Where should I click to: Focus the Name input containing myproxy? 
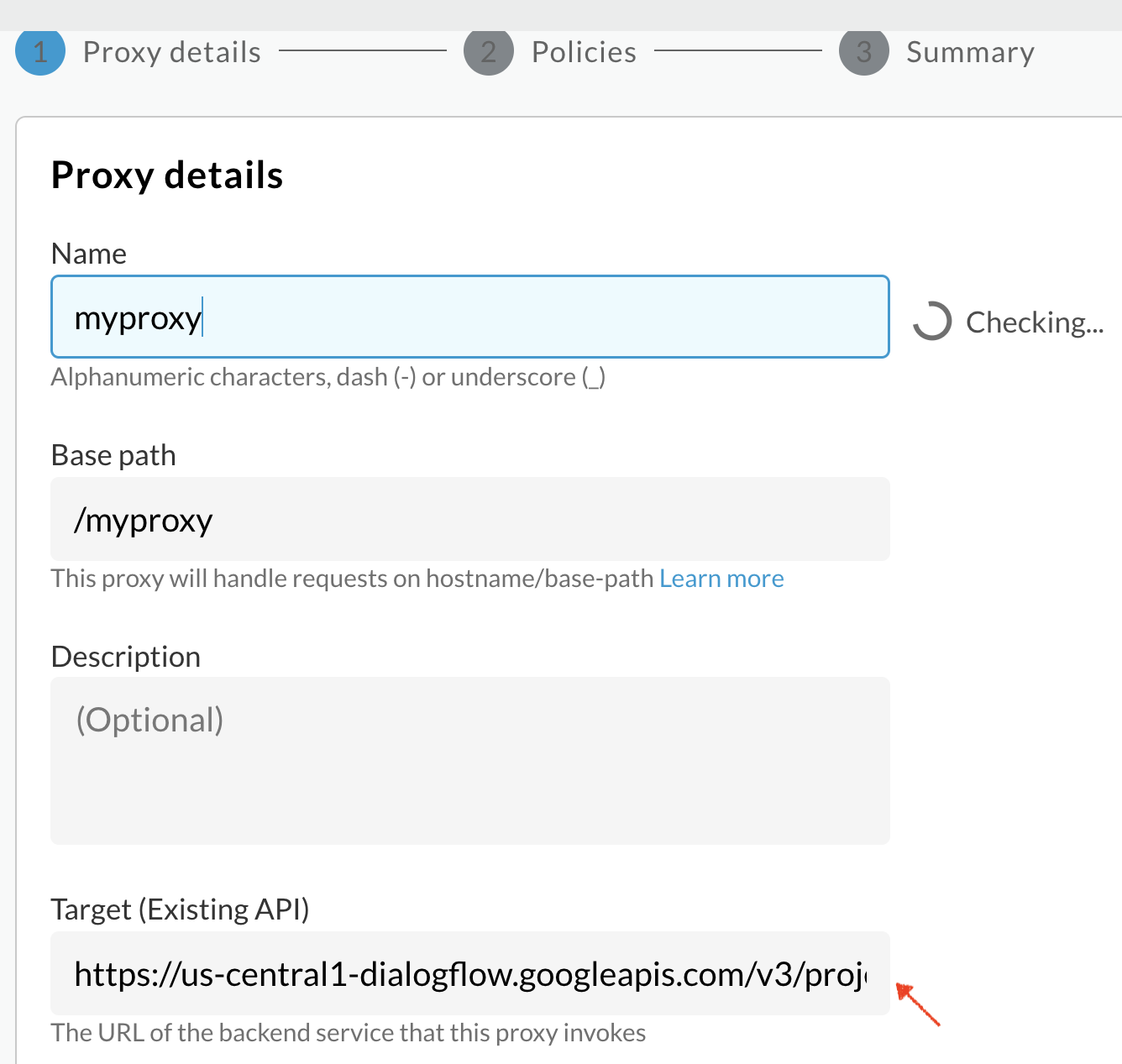pyautogui.click(x=470, y=317)
